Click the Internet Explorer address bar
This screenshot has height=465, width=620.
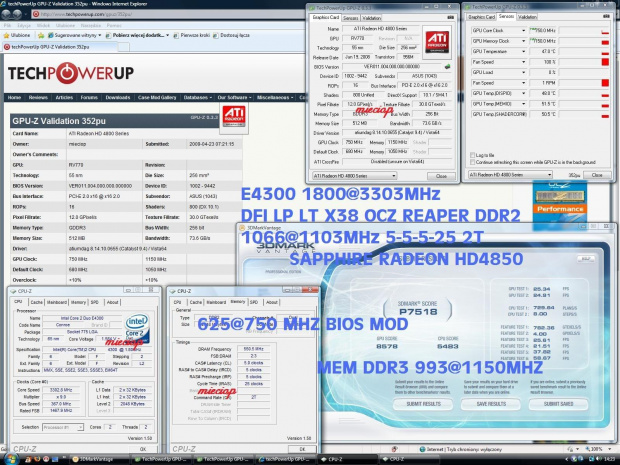click(x=169, y=14)
